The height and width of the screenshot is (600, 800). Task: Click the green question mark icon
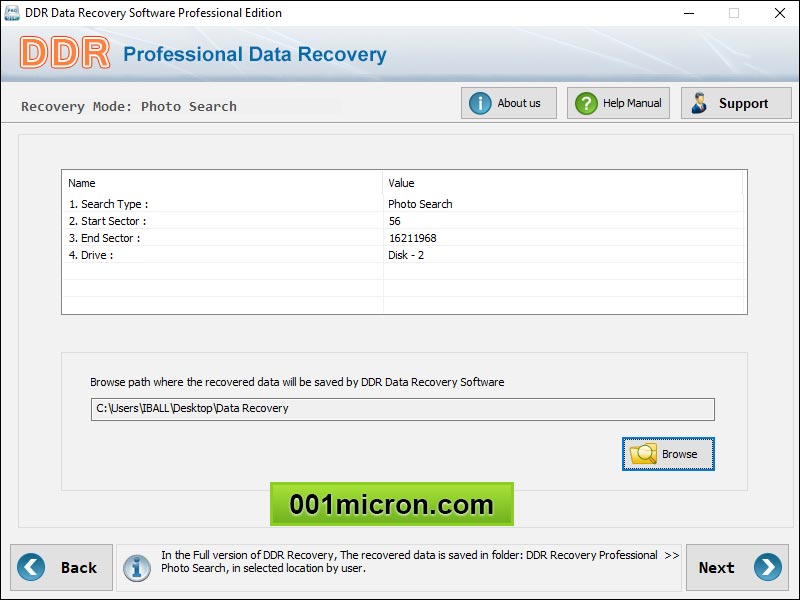tap(586, 103)
